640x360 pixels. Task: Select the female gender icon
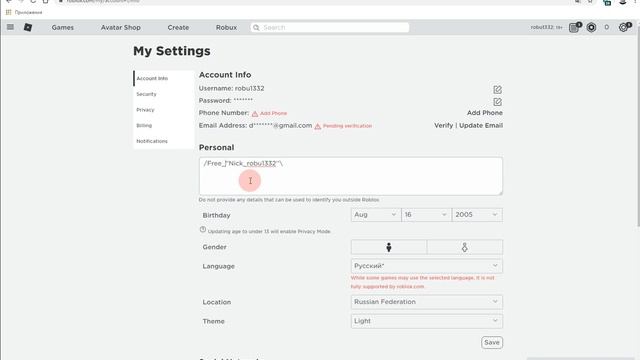[x=464, y=247]
